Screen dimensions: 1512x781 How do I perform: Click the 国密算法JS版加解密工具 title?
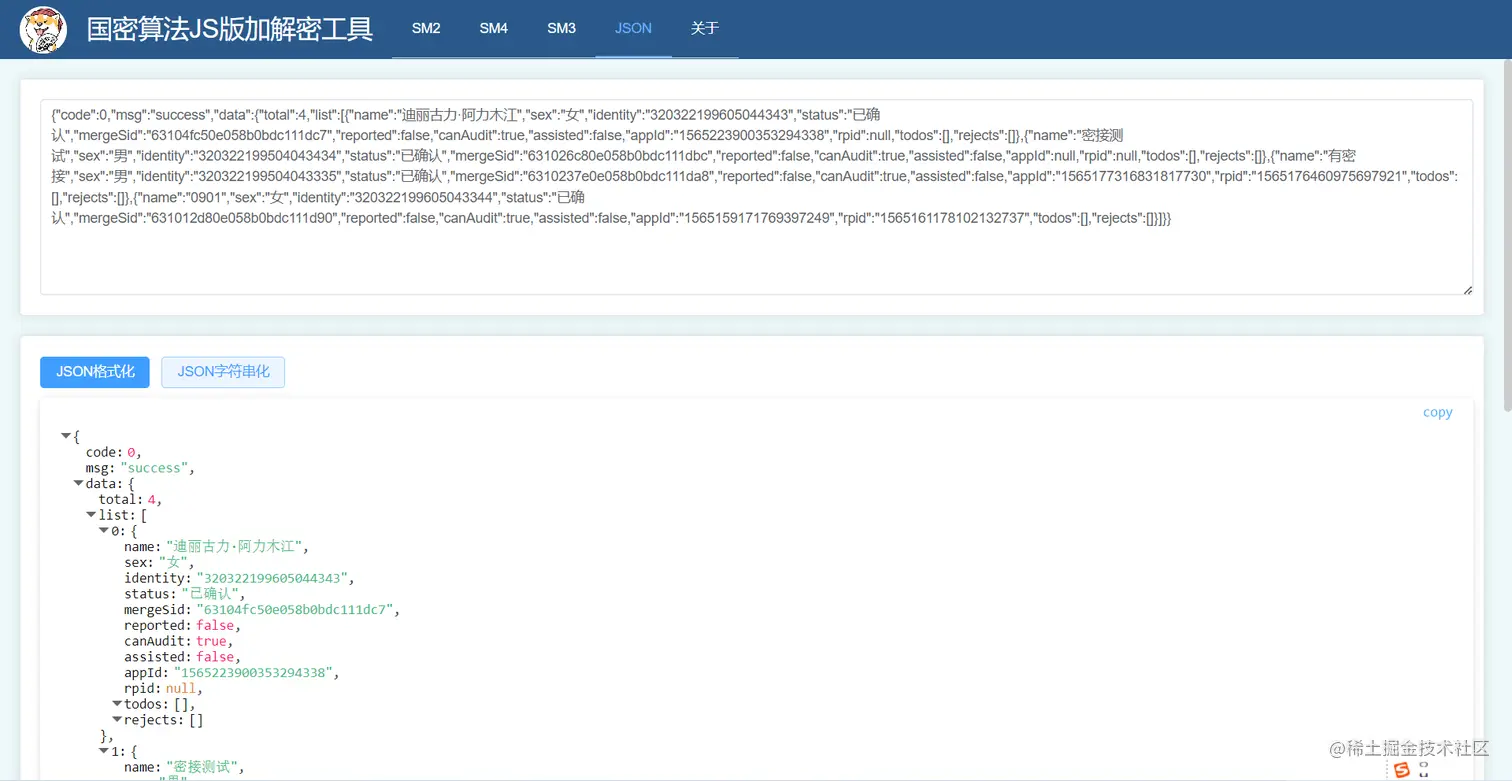click(x=230, y=29)
